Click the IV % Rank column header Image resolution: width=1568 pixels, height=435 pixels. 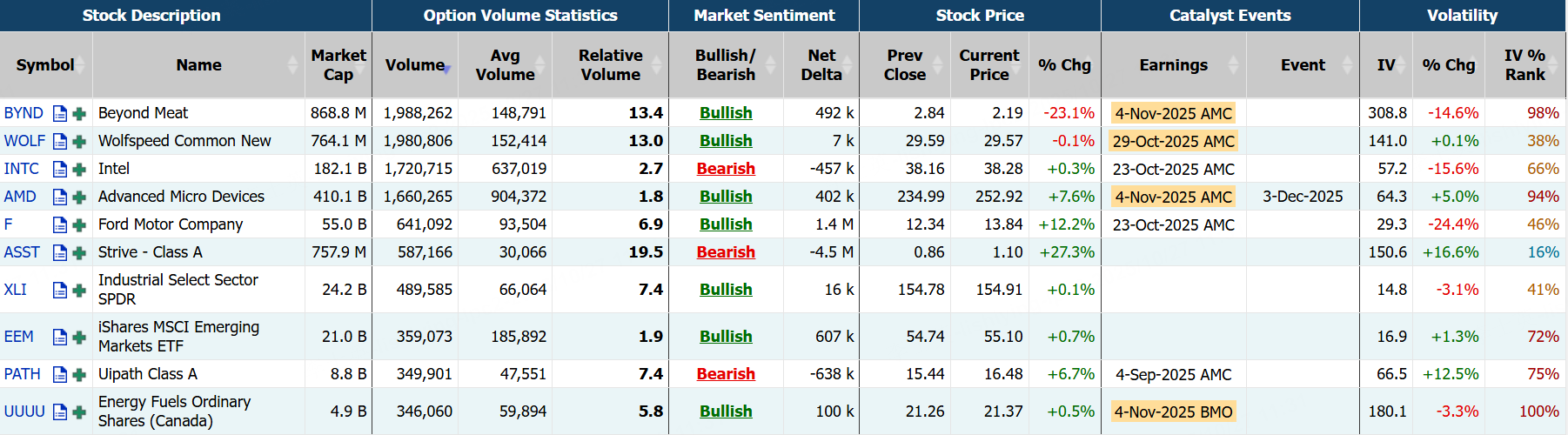coord(1524,65)
